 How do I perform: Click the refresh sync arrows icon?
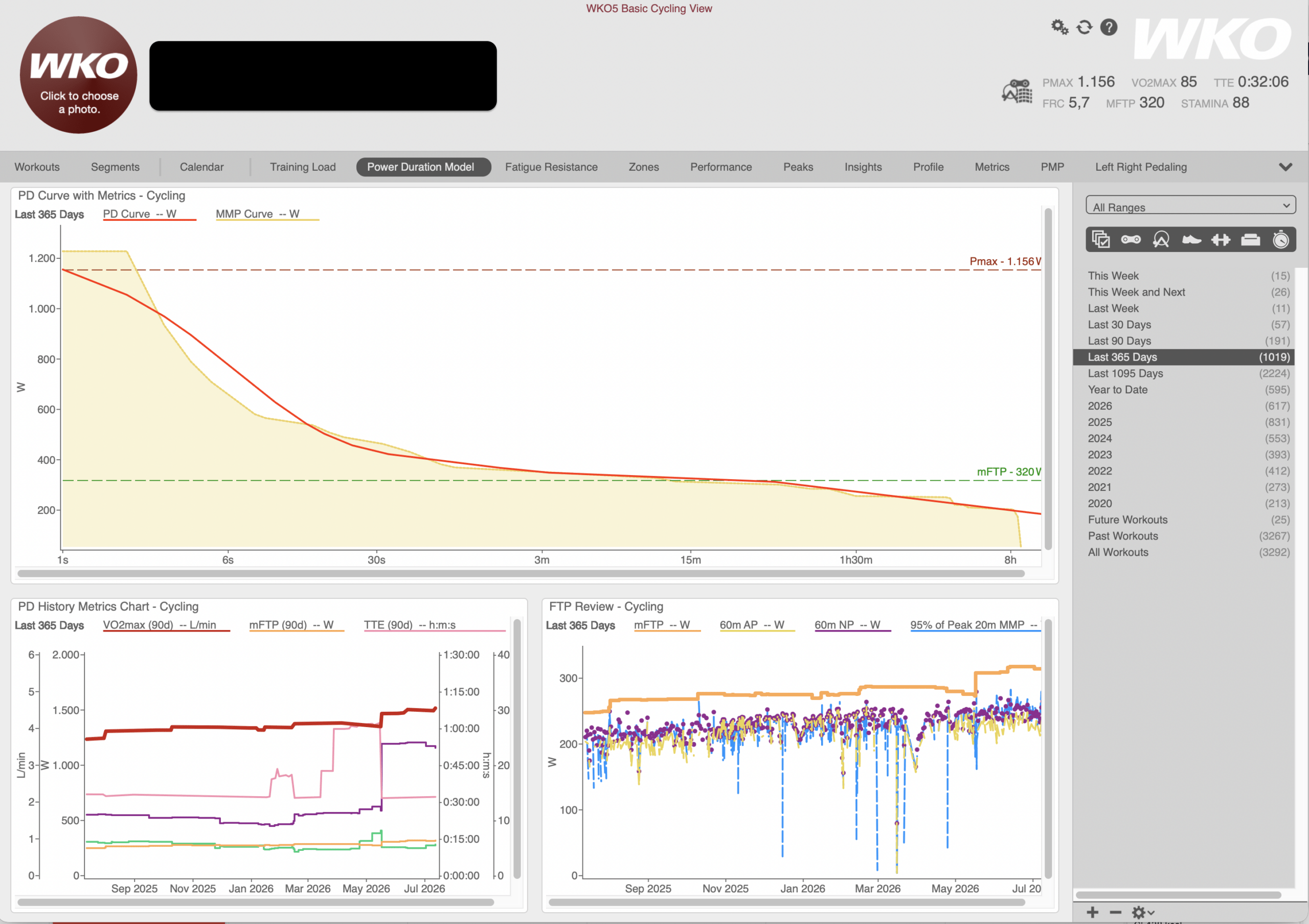1085,28
